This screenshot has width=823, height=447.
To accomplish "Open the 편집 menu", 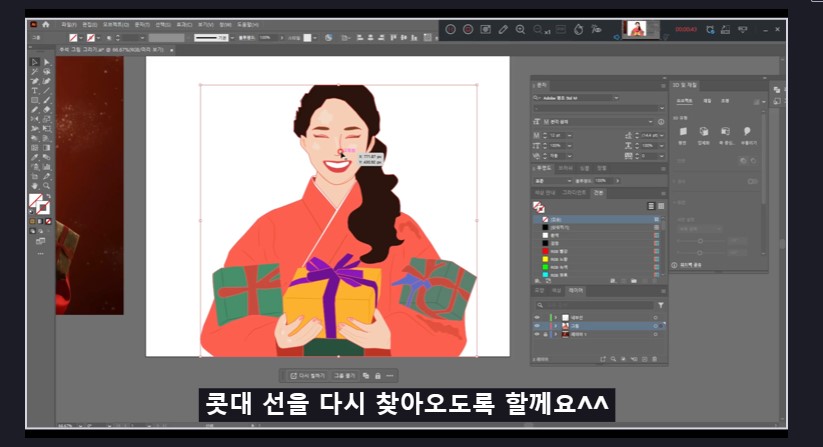I will (x=89, y=25).
